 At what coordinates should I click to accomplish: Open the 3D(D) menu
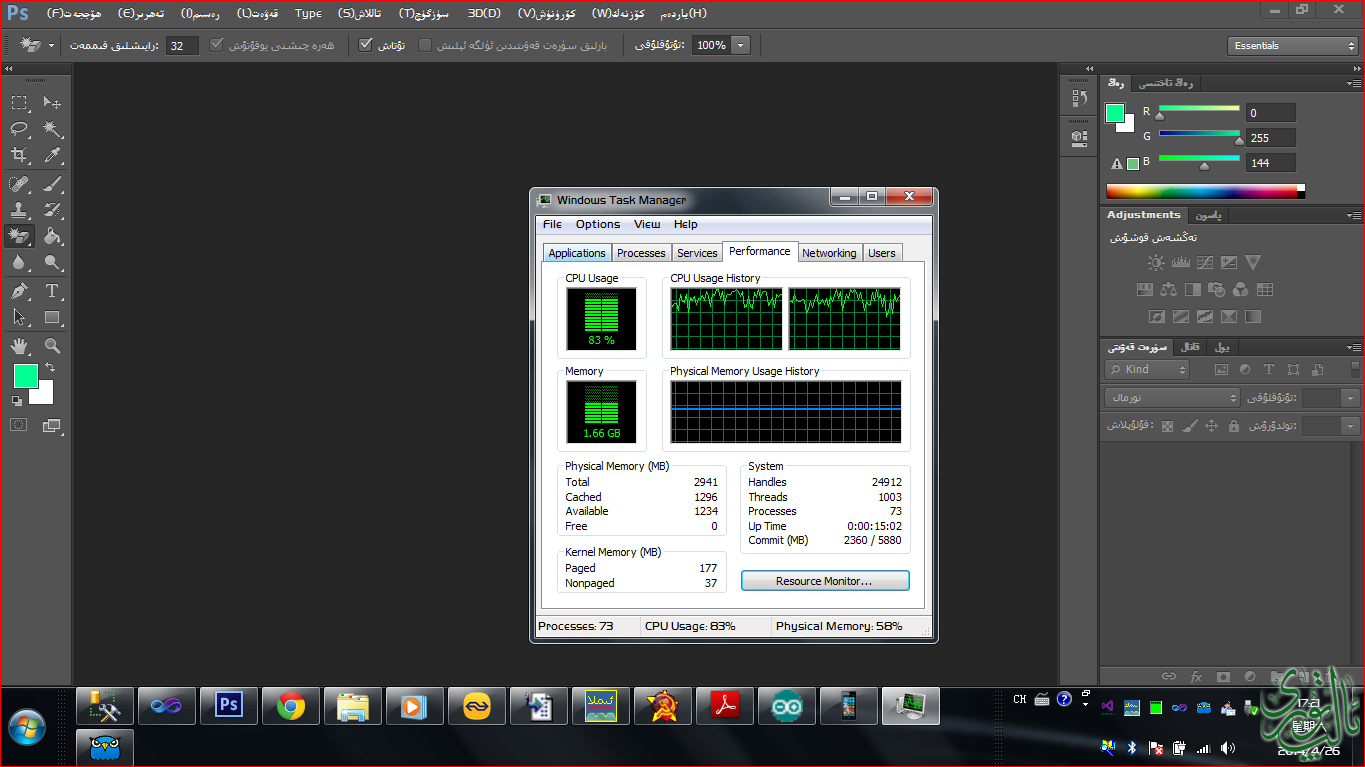[484, 13]
